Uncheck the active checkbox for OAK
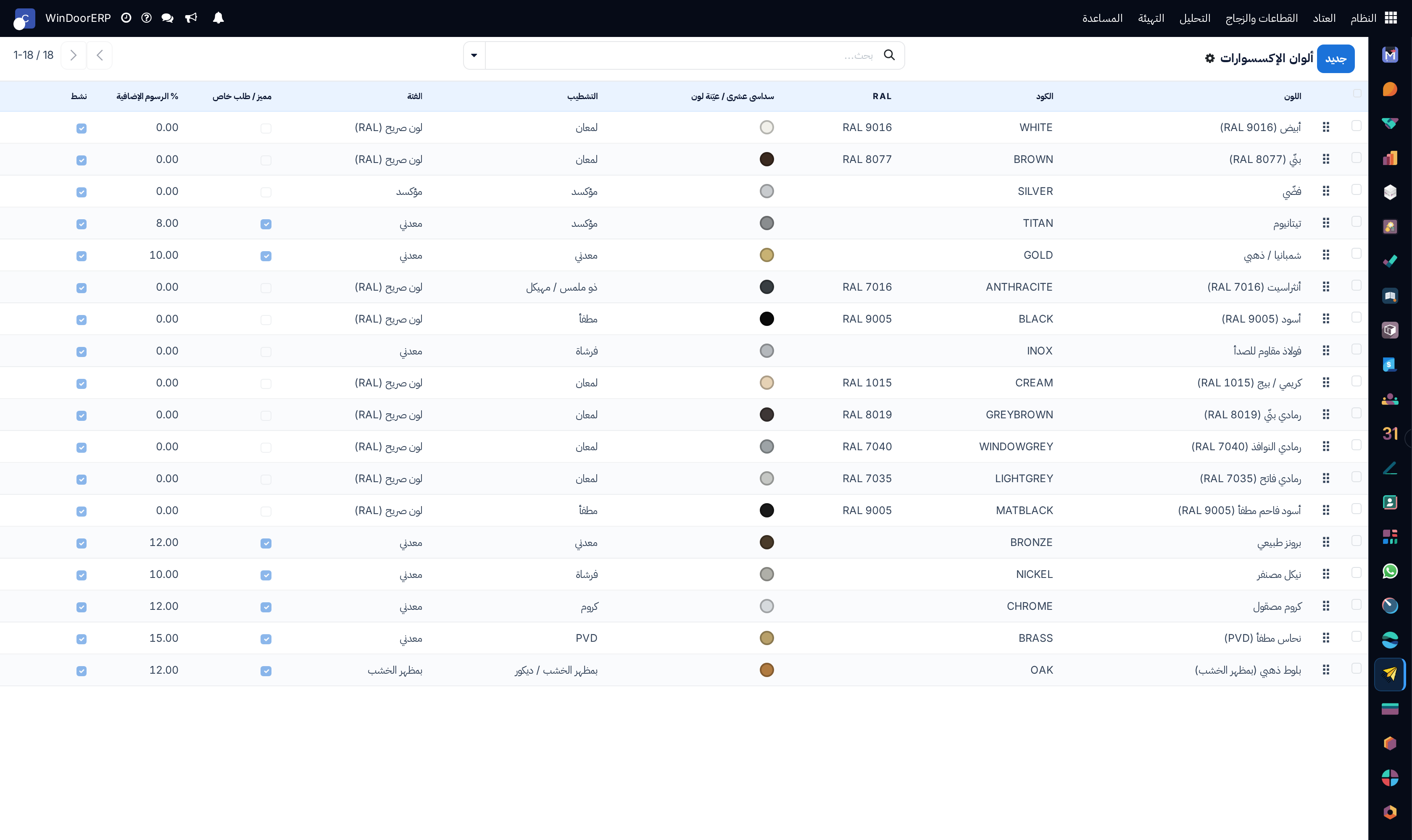The height and width of the screenshot is (840, 1412). [x=82, y=671]
